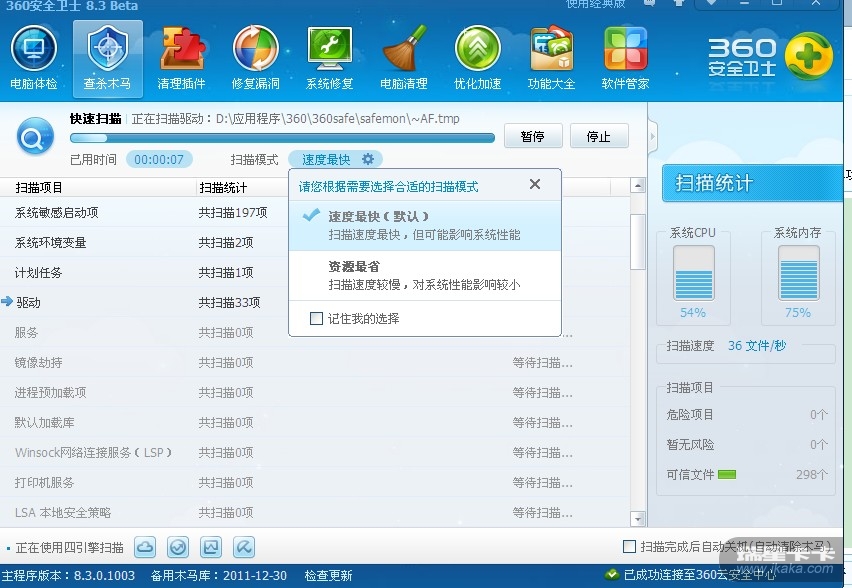Open 功能大全 features icon
The image size is (852, 588).
(x=552, y=58)
